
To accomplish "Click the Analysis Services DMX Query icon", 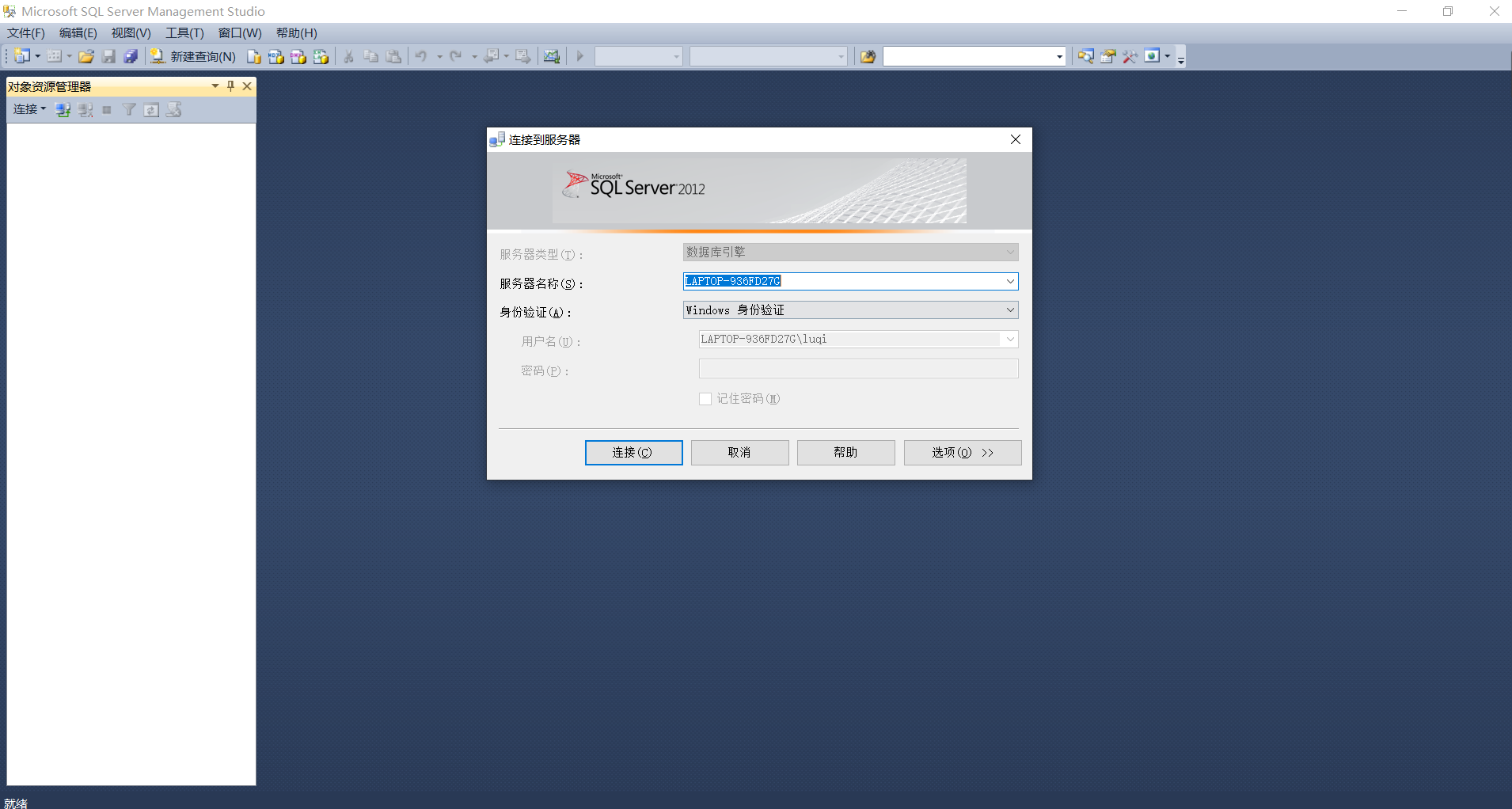I will tap(298, 56).
